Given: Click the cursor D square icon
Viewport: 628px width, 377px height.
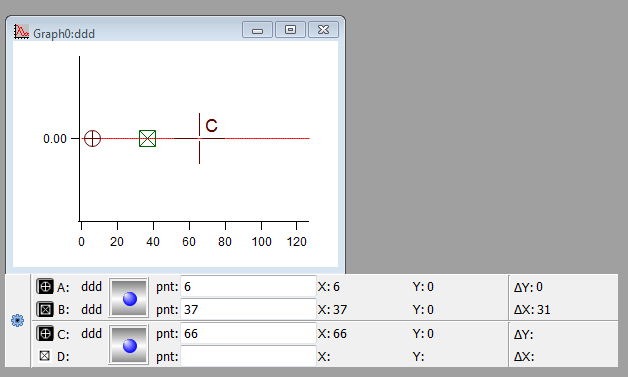Looking at the screenshot, I should tap(45, 355).
